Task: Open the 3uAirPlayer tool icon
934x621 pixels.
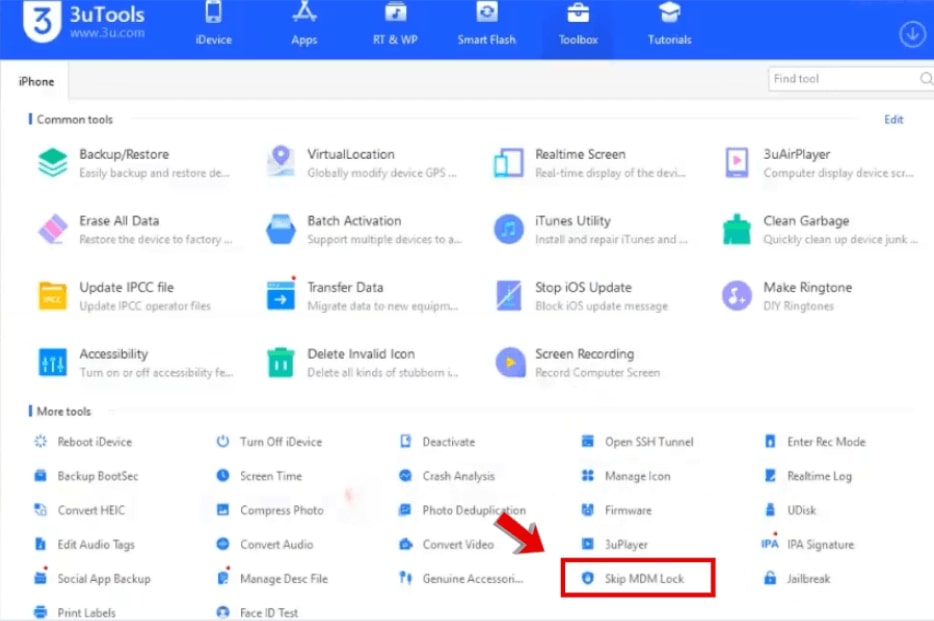Action: 737,163
